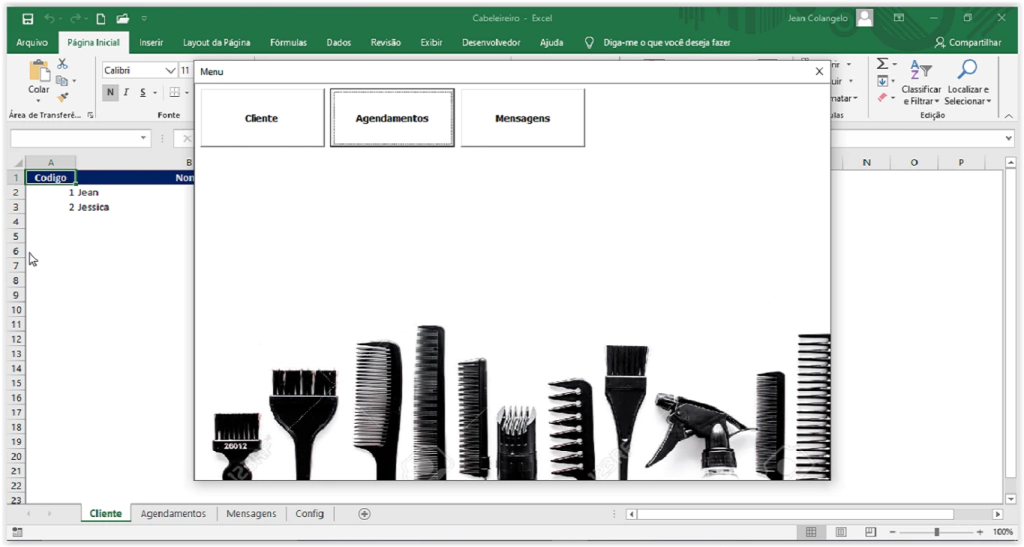Switch to the Agendamentos sheet tab
This screenshot has width=1024, height=547.
coord(173,513)
